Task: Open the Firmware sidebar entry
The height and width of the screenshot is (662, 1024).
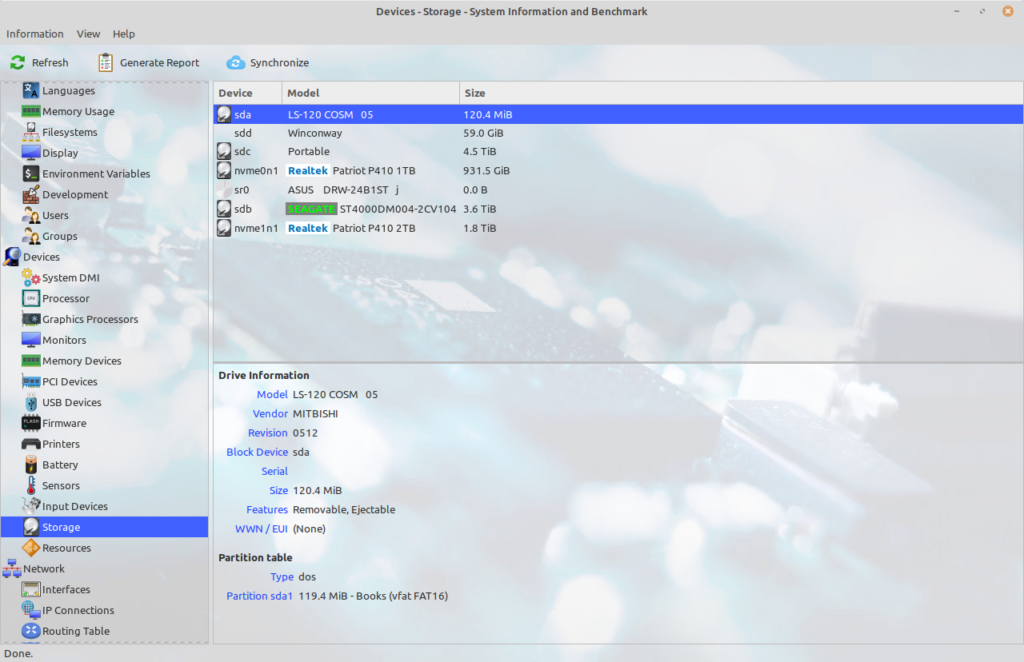Action: click(x=64, y=424)
